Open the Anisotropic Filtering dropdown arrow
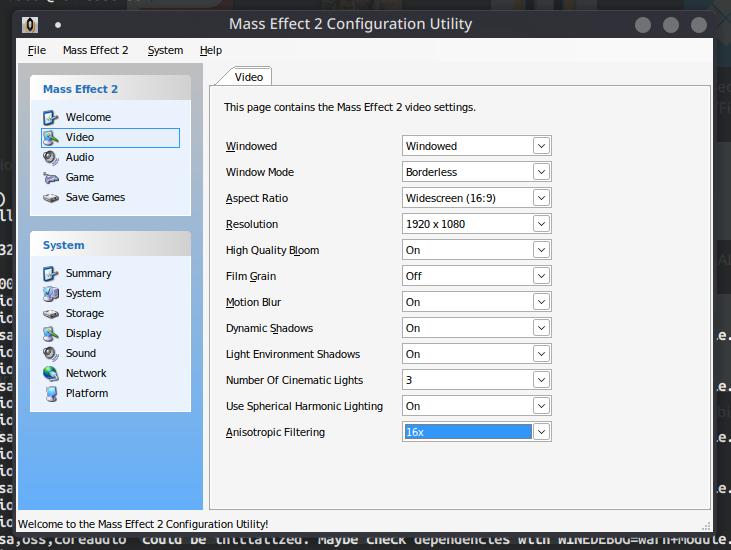Image resolution: width=731 pixels, height=550 pixels. click(541, 432)
